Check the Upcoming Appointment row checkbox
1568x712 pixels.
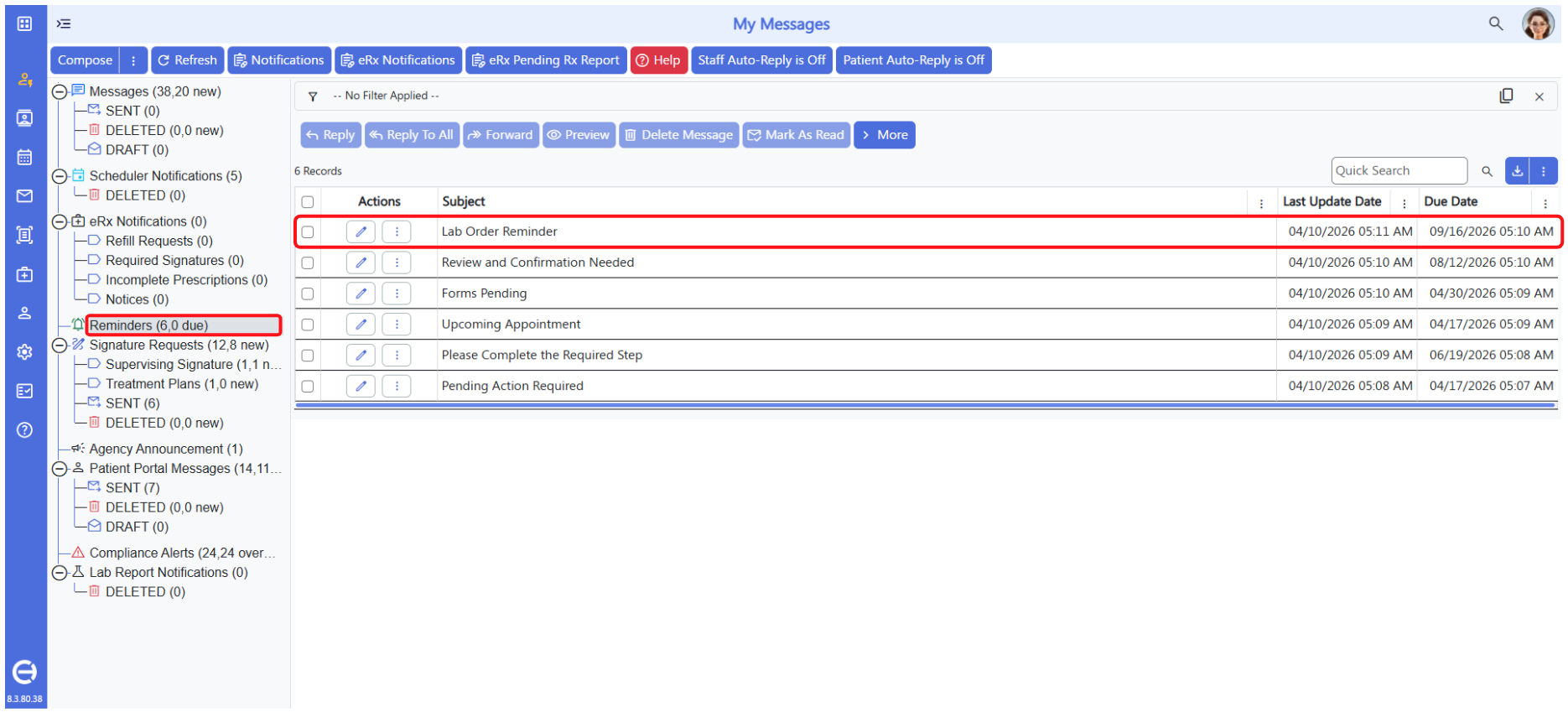pos(308,325)
